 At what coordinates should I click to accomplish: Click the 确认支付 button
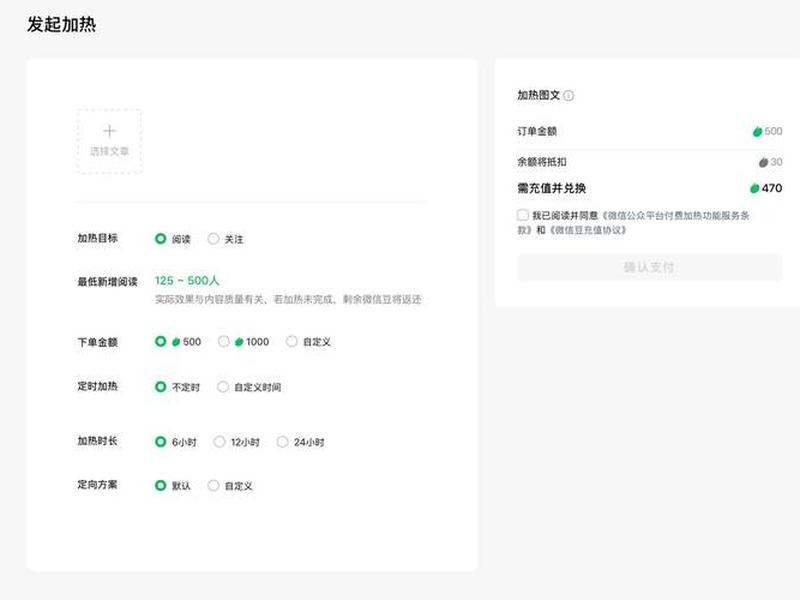(649, 267)
